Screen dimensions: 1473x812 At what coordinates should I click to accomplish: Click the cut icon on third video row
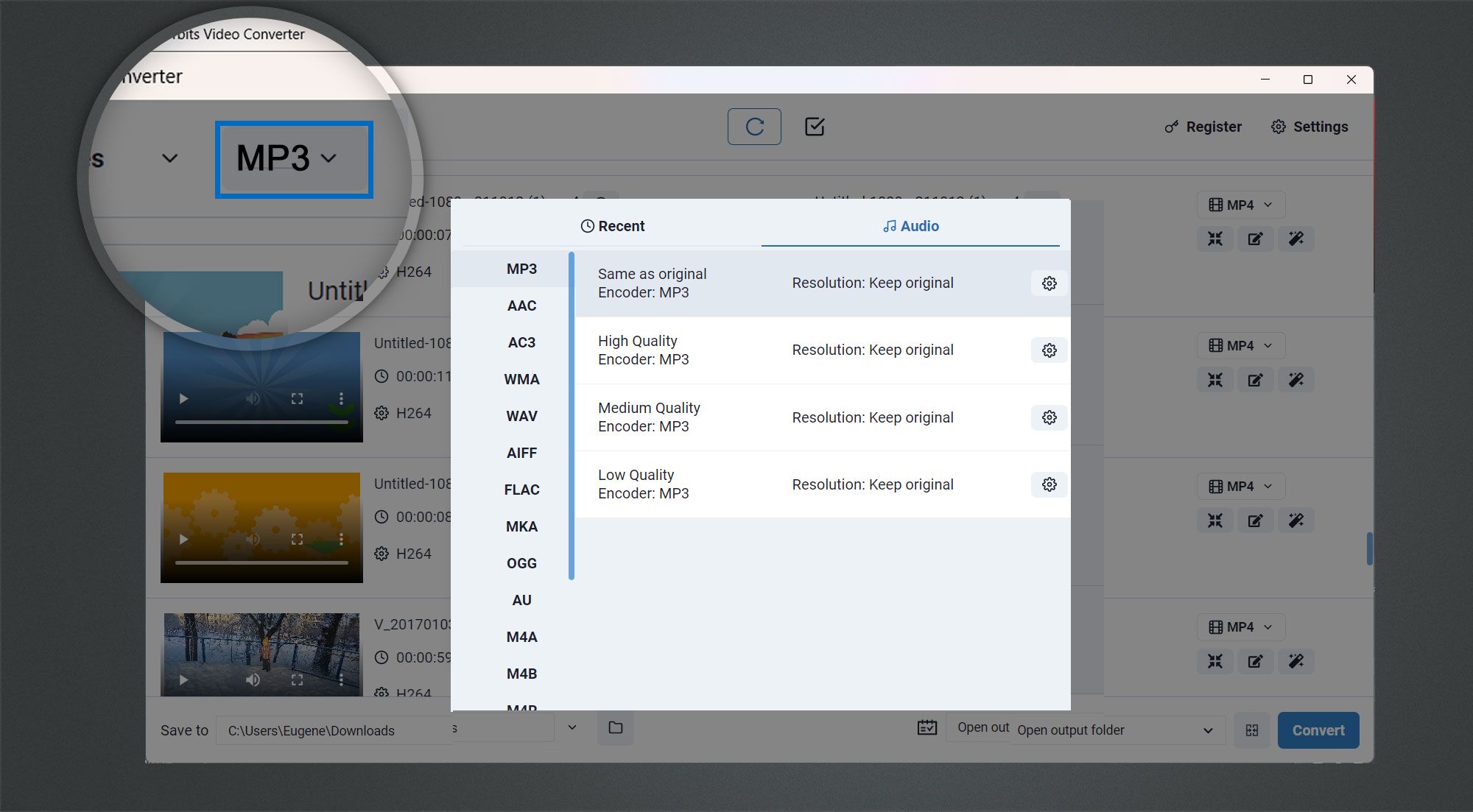pyautogui.click(x=1213, y=520)
